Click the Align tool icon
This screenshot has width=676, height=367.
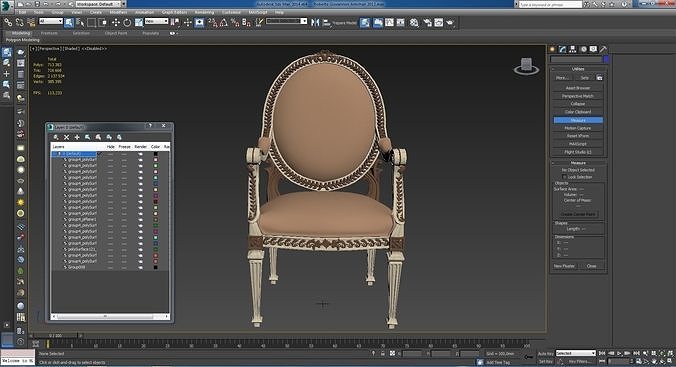(x=326, y=22)
